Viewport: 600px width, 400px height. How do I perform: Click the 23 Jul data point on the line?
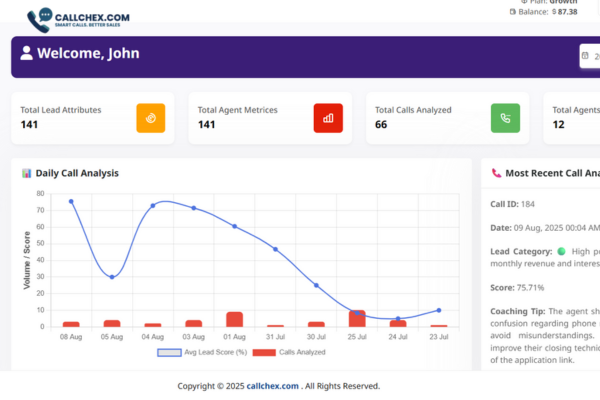click(438, 310)
